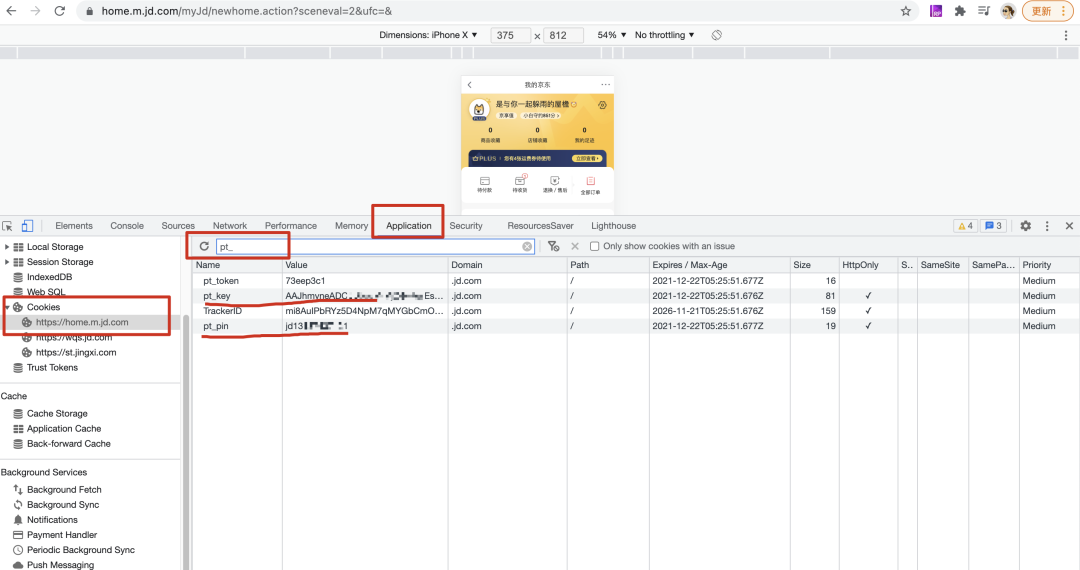Screen dimensions: 1080x570
Task: Click the rotate device icon
Action: 717,35
